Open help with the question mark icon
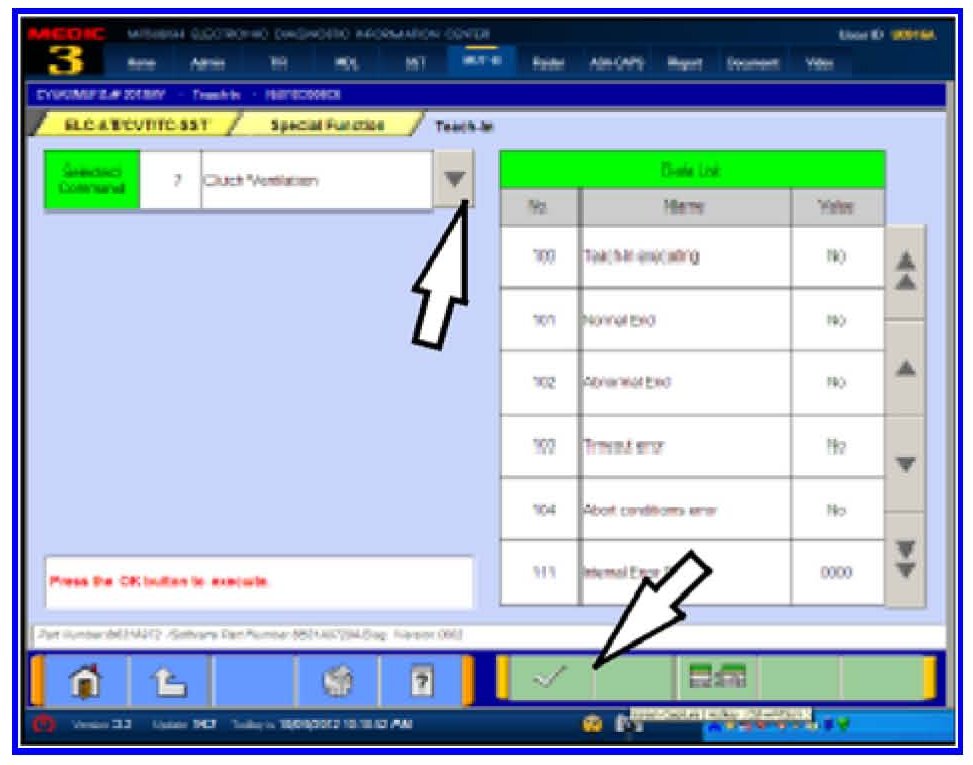 pyautogui.click(x=422, y=682)
